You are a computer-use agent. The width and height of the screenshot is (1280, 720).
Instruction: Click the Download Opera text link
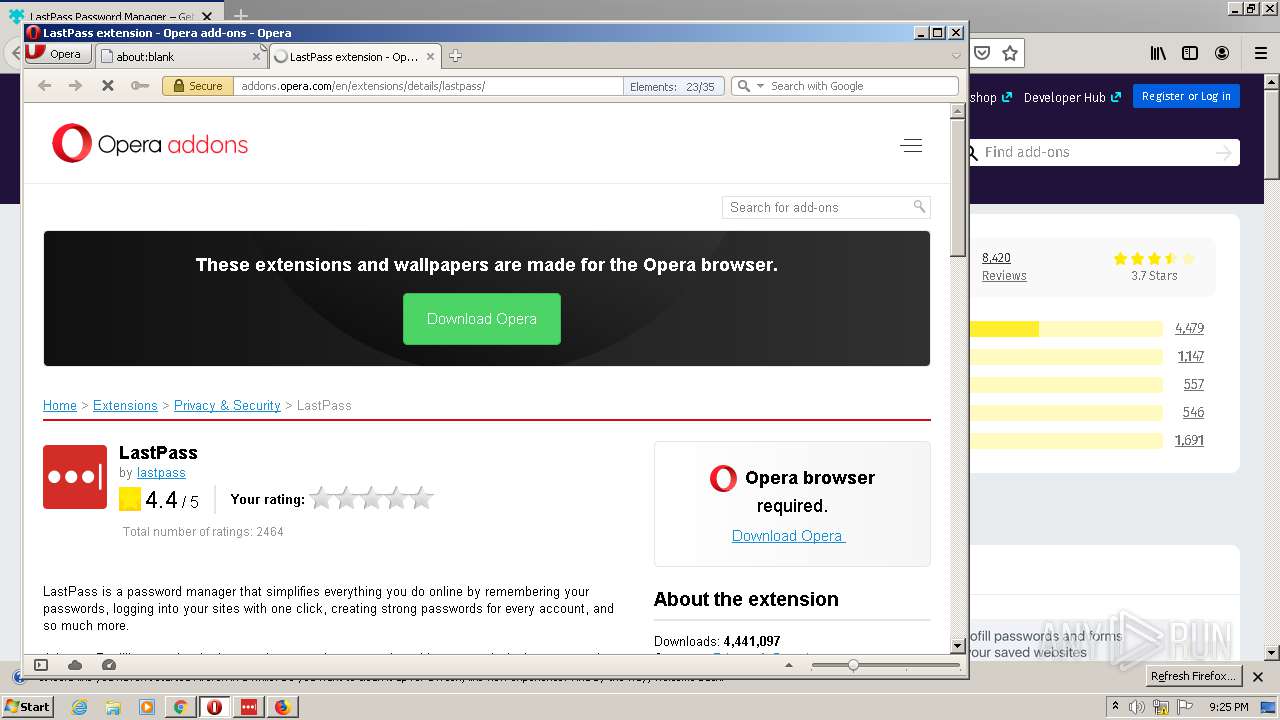[x=788, y=536]
